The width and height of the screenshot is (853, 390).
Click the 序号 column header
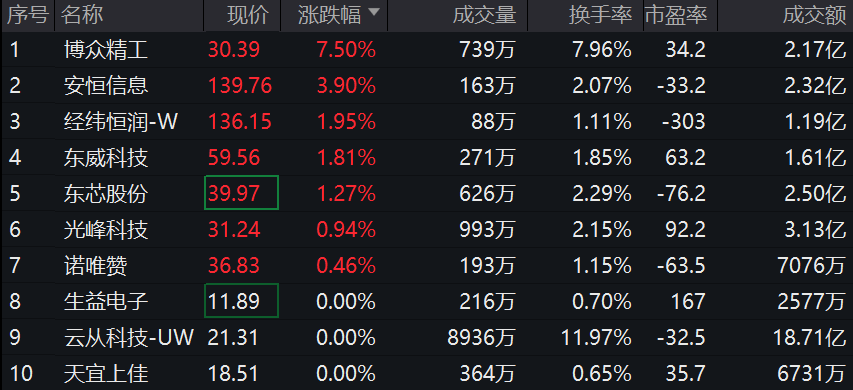click(28, 16)
